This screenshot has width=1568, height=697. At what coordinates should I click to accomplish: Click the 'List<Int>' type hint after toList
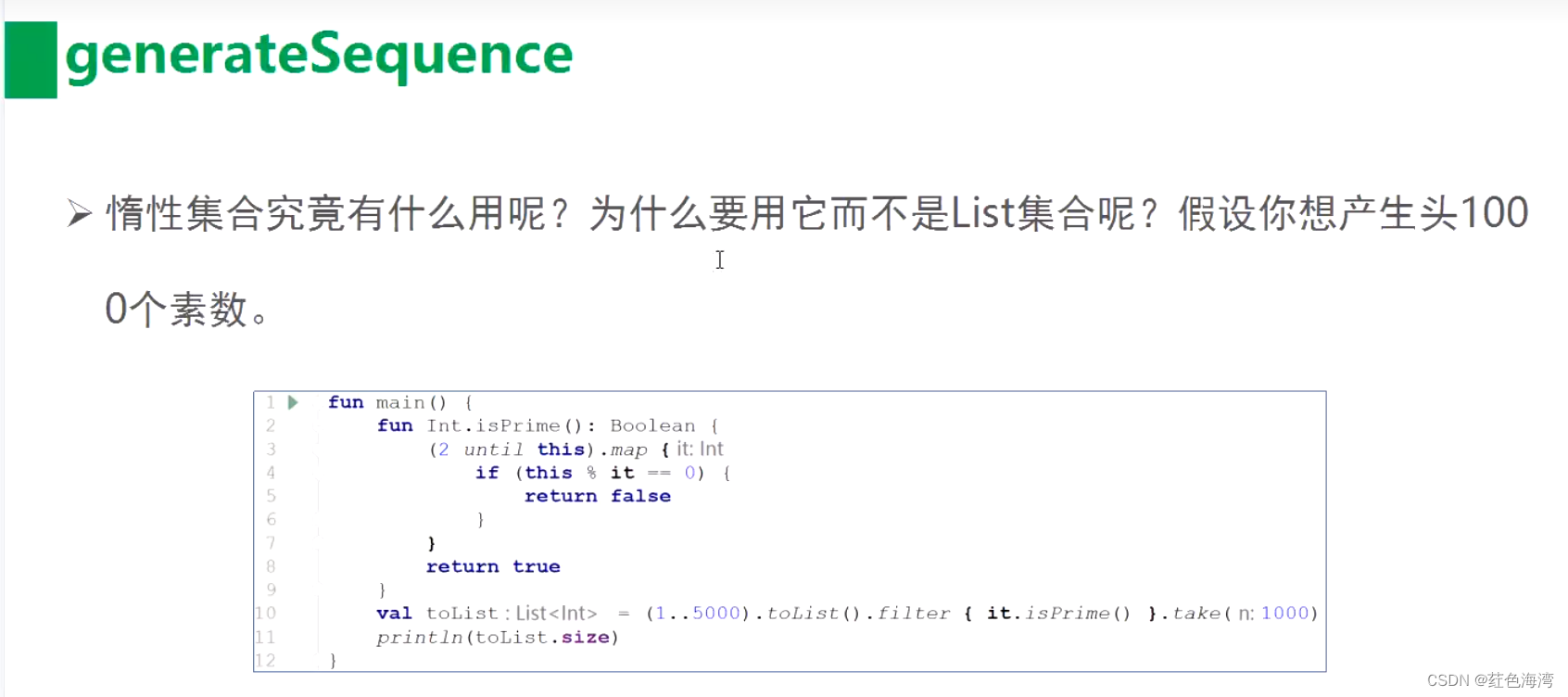pos(556,614)
